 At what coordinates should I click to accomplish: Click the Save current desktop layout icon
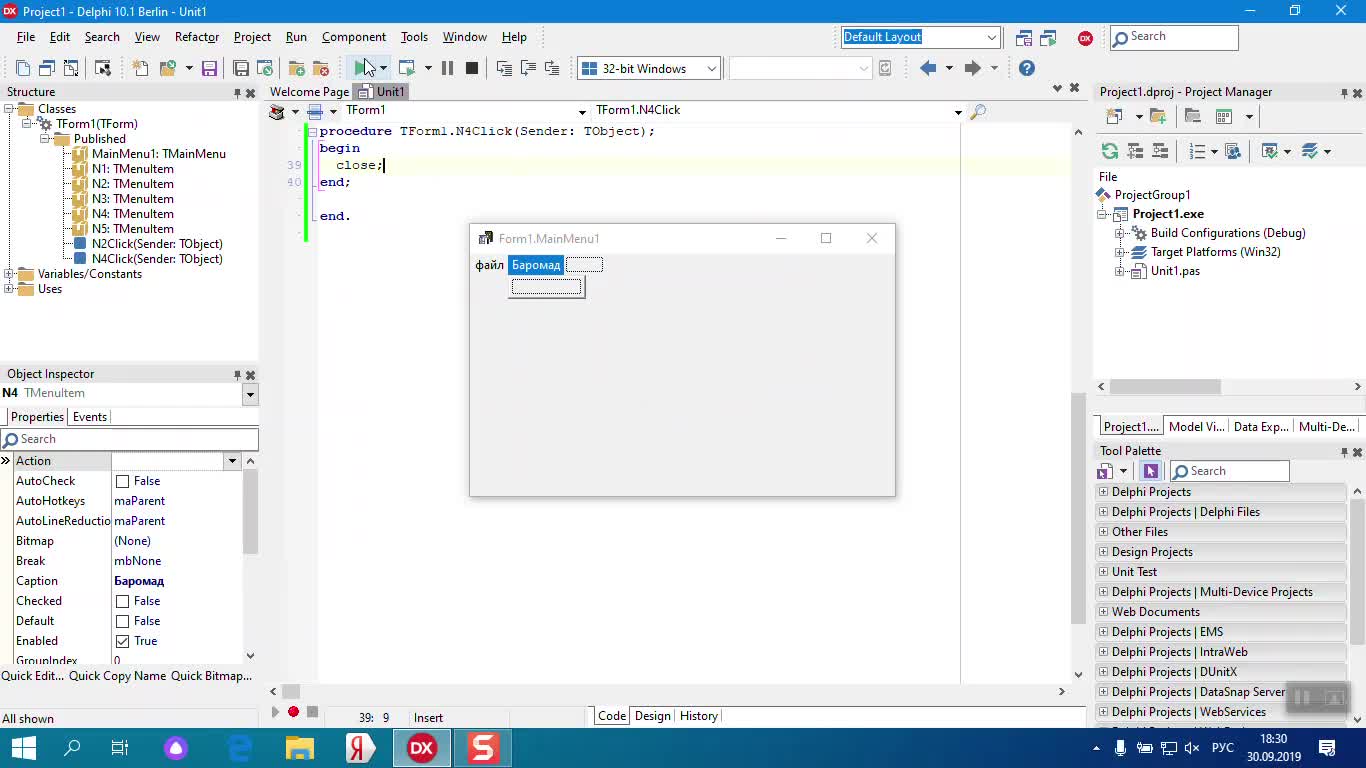click(x=1024, y=38)
